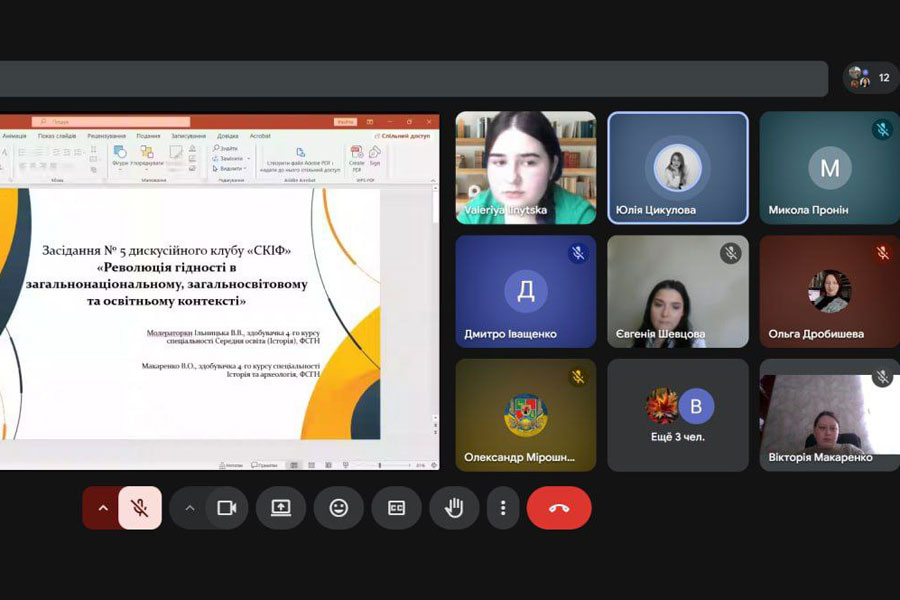Image resolution: width=900 pixels, height=600 pixels.
Task: Raise your hand in the meeting
Action: (454, 508)
